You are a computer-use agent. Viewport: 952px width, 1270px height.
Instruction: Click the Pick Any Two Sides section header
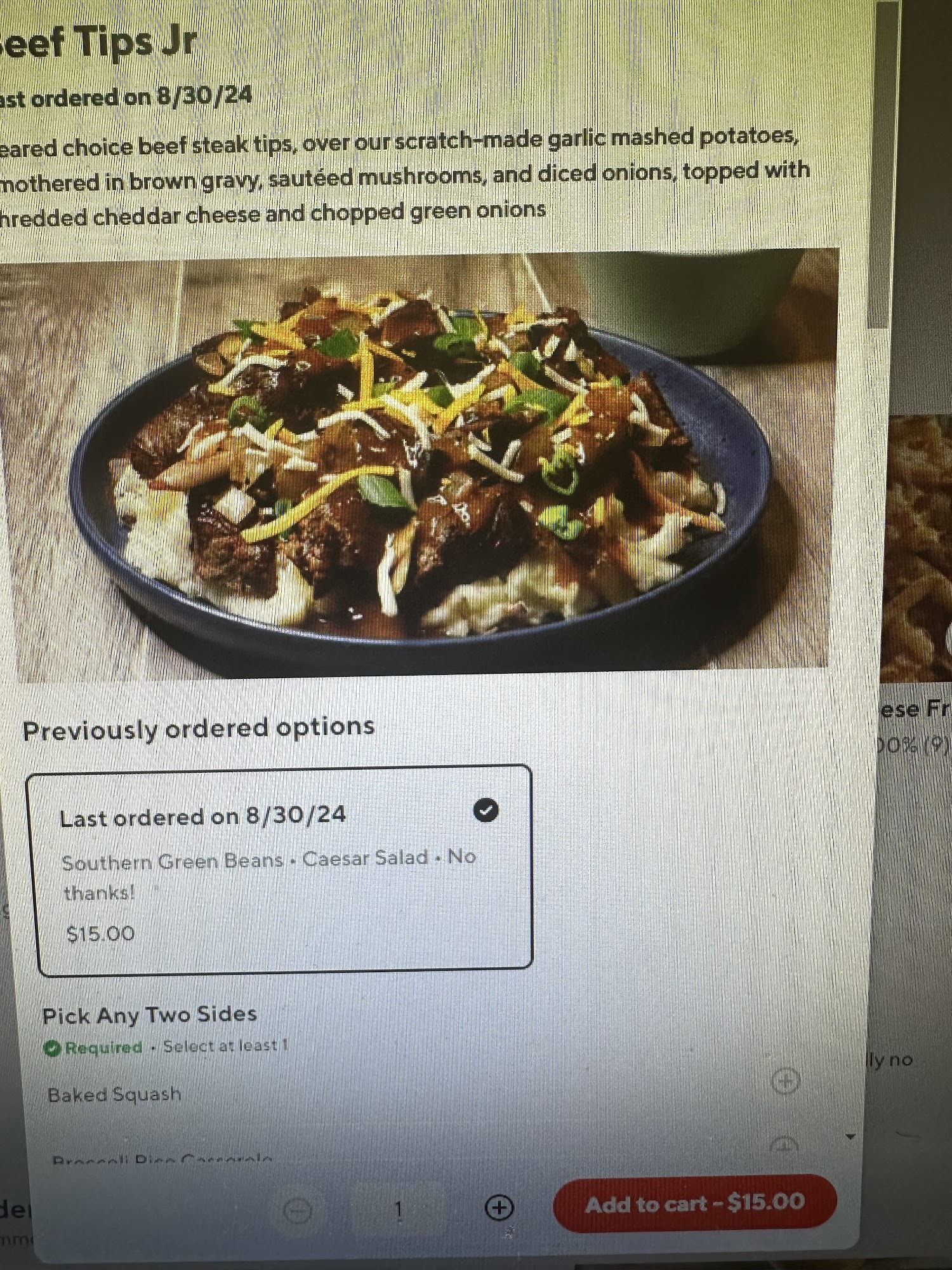pyautogui.click(x=150, y=1014)
